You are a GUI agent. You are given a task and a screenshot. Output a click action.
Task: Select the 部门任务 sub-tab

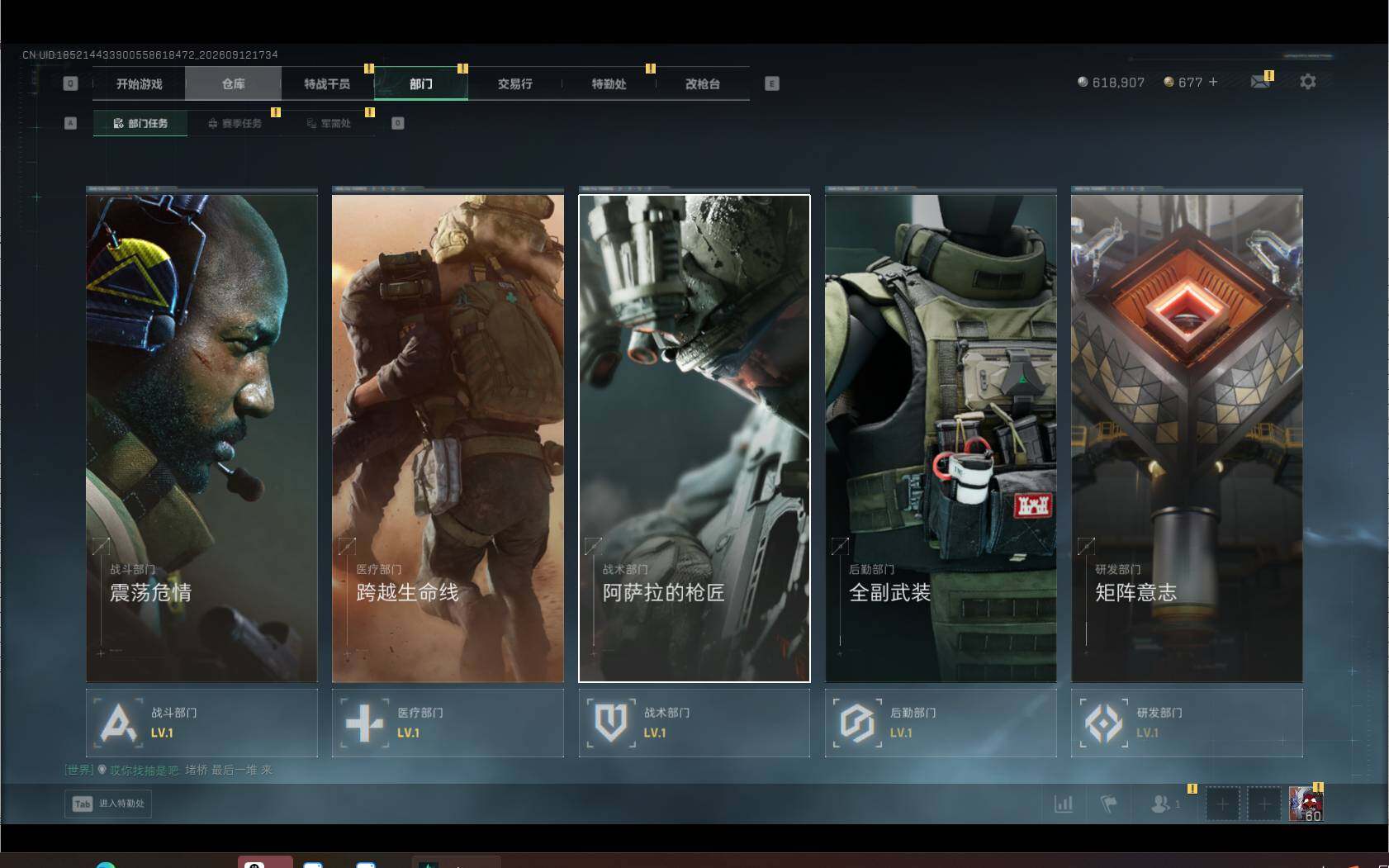(x=140, y=123)
